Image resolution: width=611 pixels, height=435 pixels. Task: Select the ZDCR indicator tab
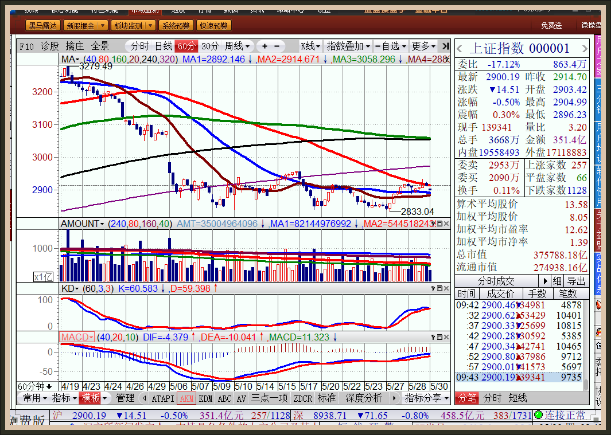coord(302,398)
